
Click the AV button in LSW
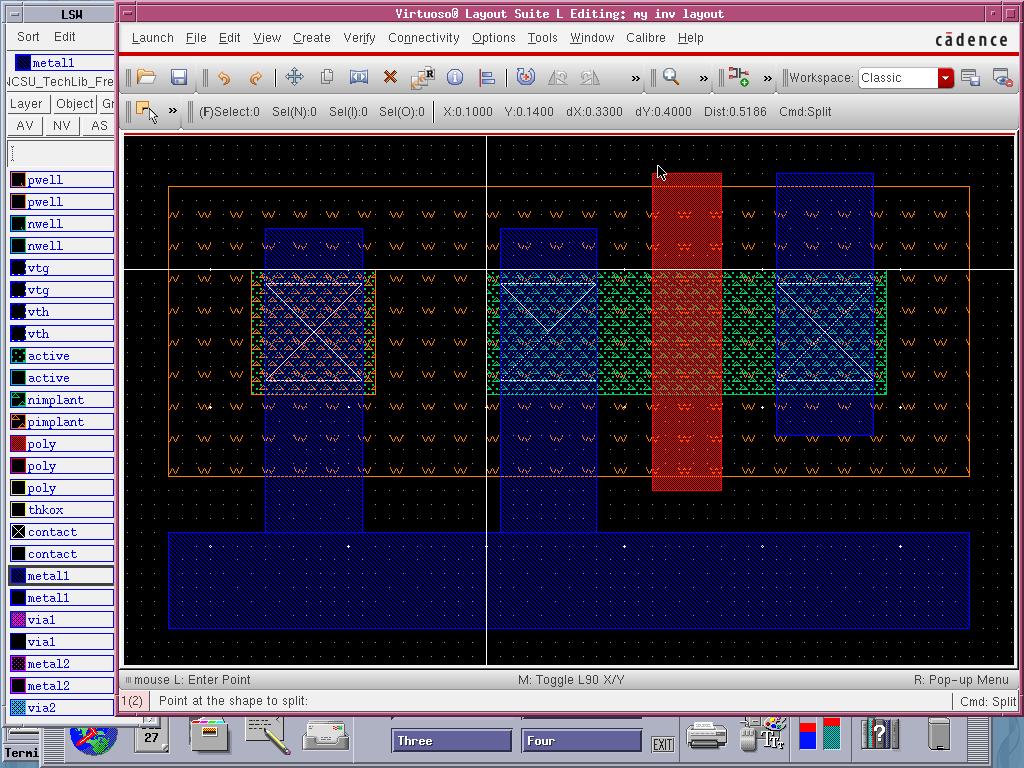pyautogui.click(x=25, y=125)
